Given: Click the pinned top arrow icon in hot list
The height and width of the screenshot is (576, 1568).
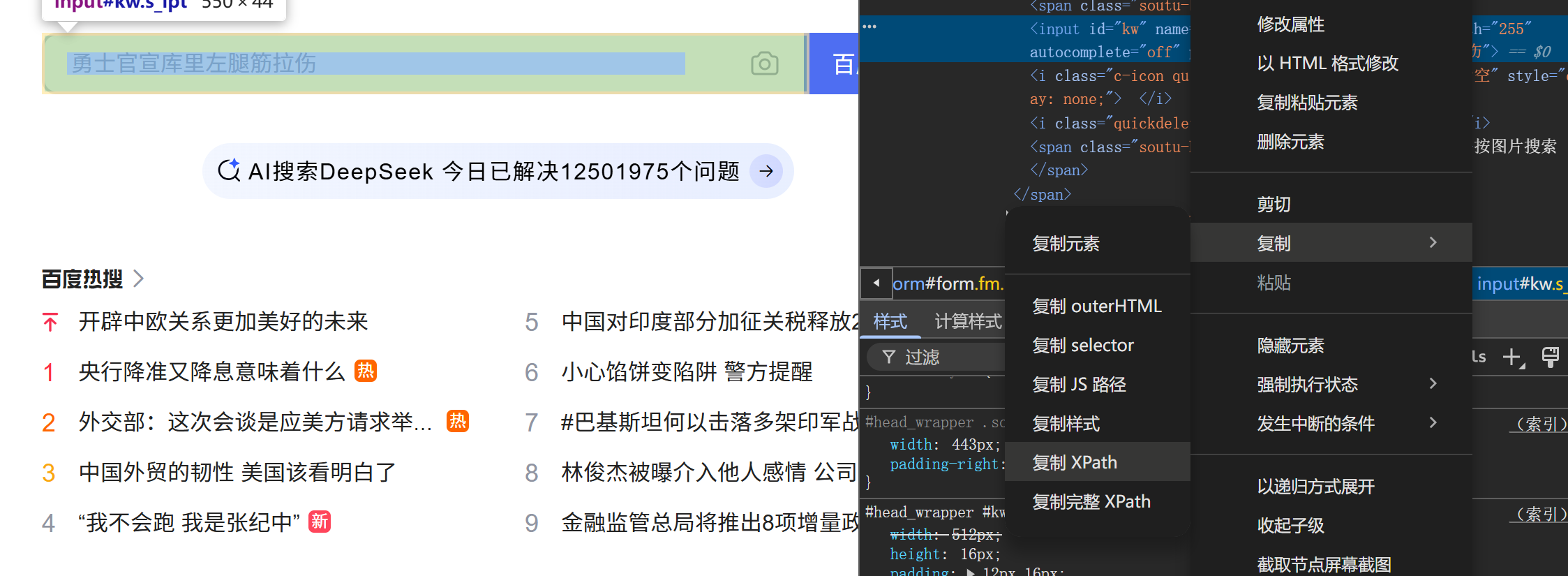Looking at the screenshot, I should pyautogui.click(x=50, y=322).
